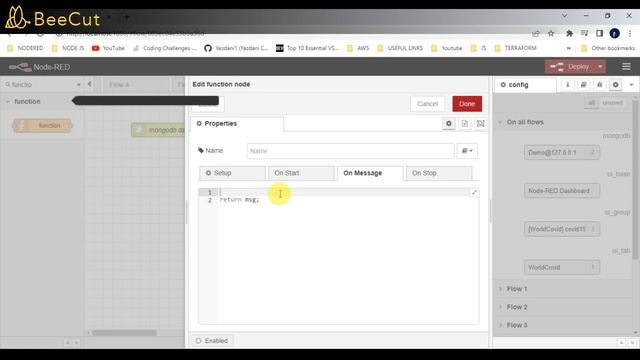640x360 pixels.
Task: Open the Coding Challenges bookmark
Action: [x=165, y=48]
